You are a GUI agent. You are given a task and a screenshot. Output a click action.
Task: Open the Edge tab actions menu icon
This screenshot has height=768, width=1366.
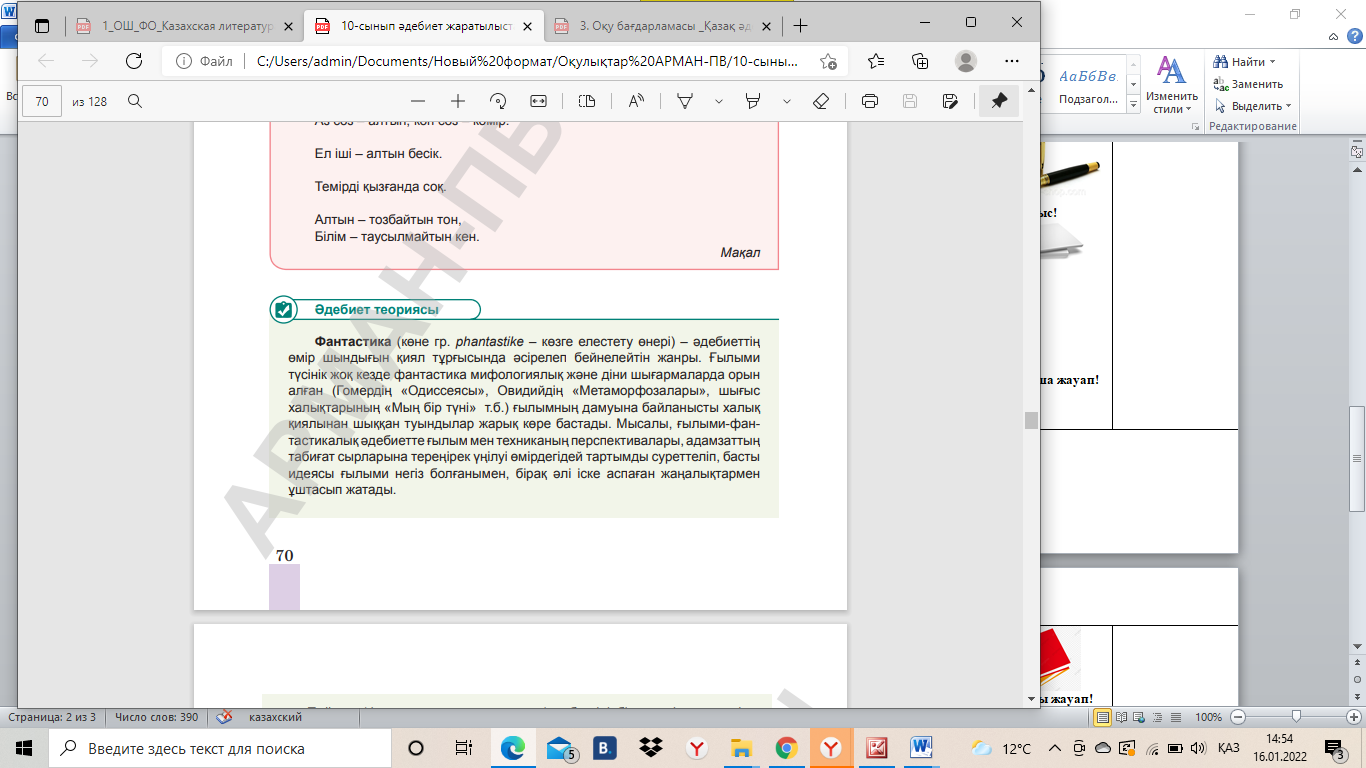pyautogui.click(x=42, y=26)
